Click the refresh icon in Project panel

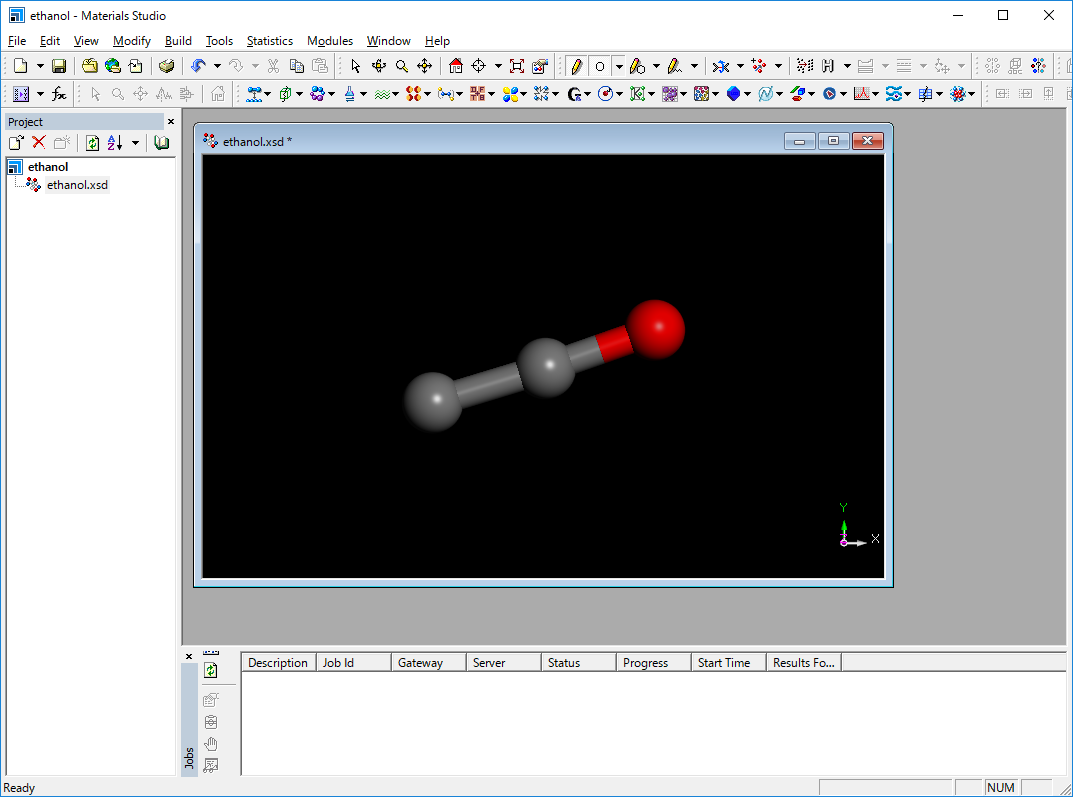pyautogui.click(x=92, y=143)
